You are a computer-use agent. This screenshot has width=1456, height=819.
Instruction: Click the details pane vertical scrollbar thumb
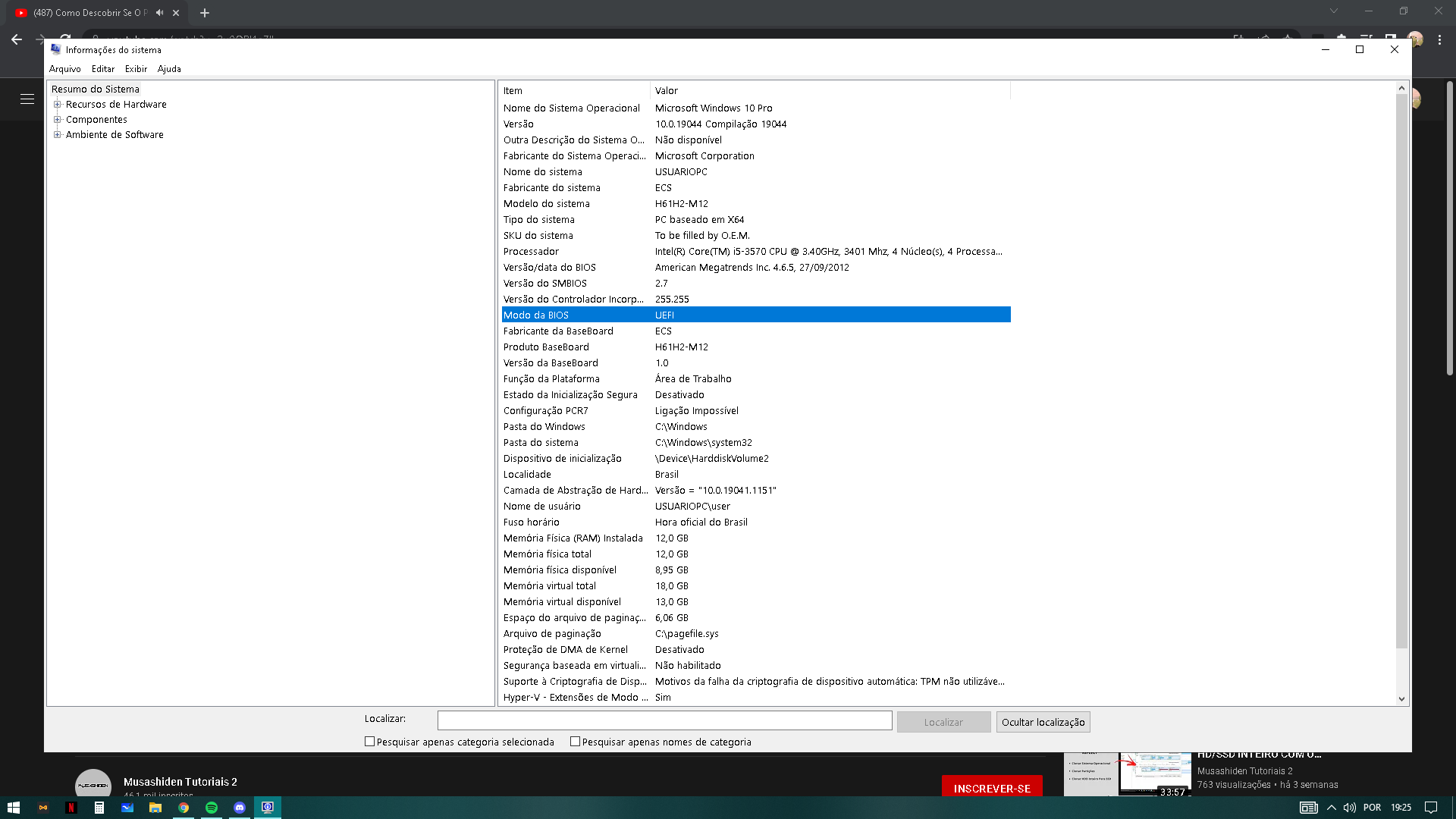coord(1401,372)
